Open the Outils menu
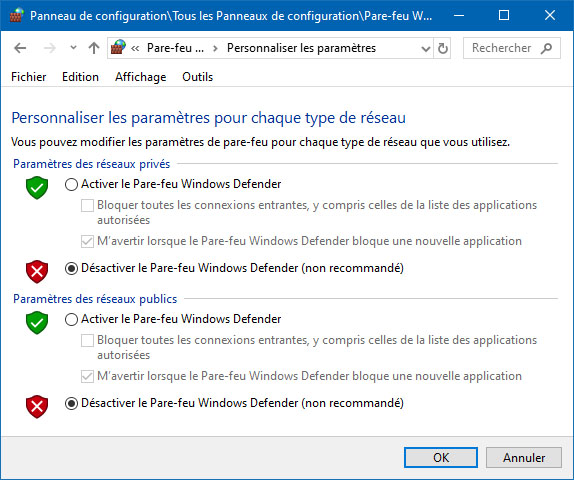Screen dimensions: 574x480 click(198, 77)
